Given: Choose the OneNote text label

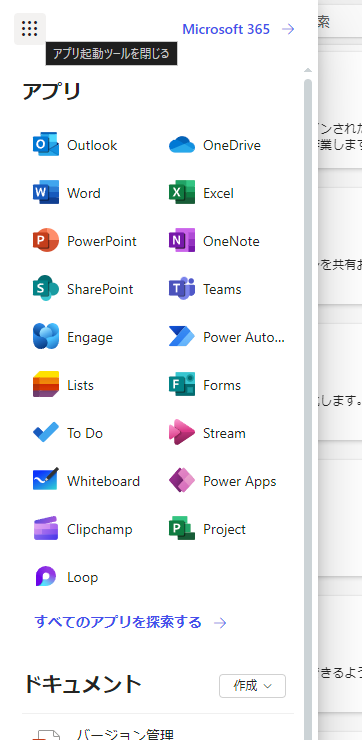Looking at the screenshot, I should (x=231, y=241).
